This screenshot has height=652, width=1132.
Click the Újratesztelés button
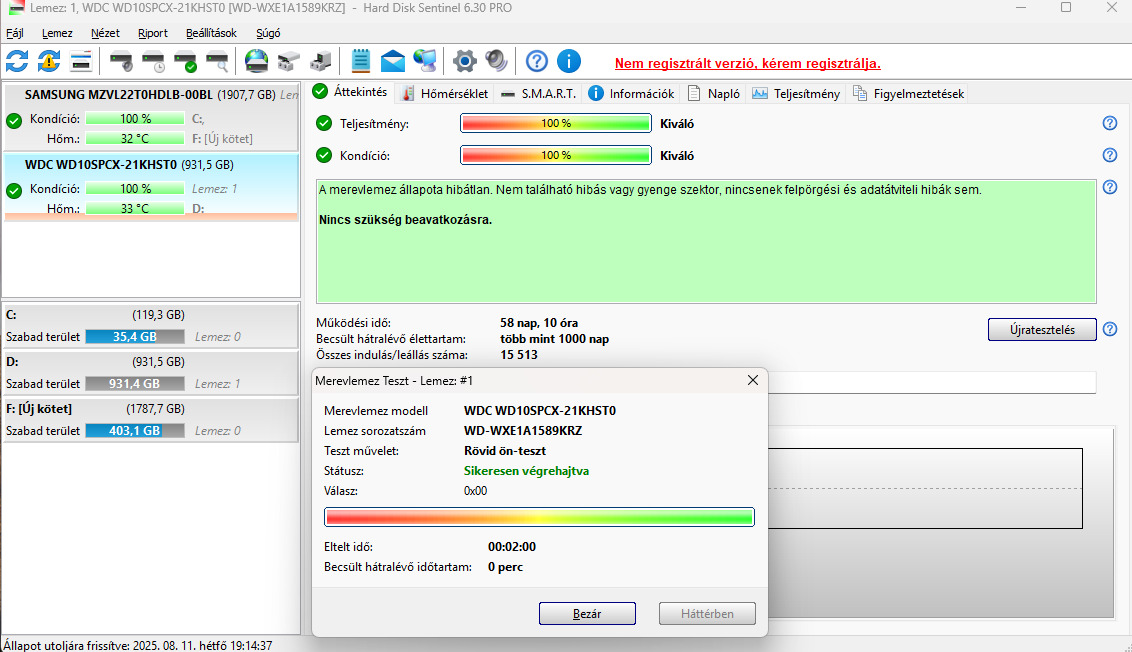point(1042,330)
